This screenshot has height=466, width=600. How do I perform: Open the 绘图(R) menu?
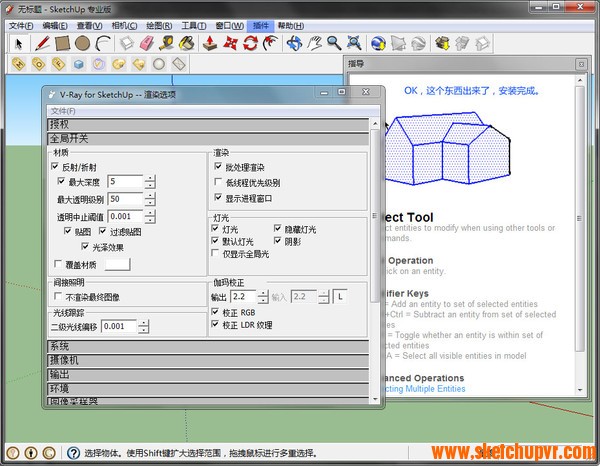click(x=158, y=24)
